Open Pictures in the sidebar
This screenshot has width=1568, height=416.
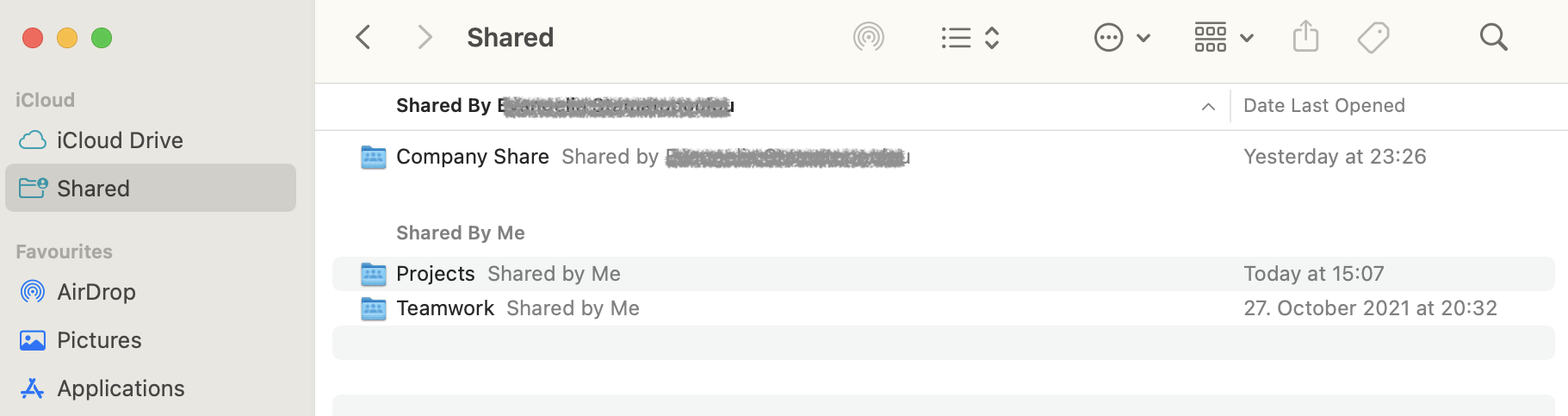click(99, 340)
